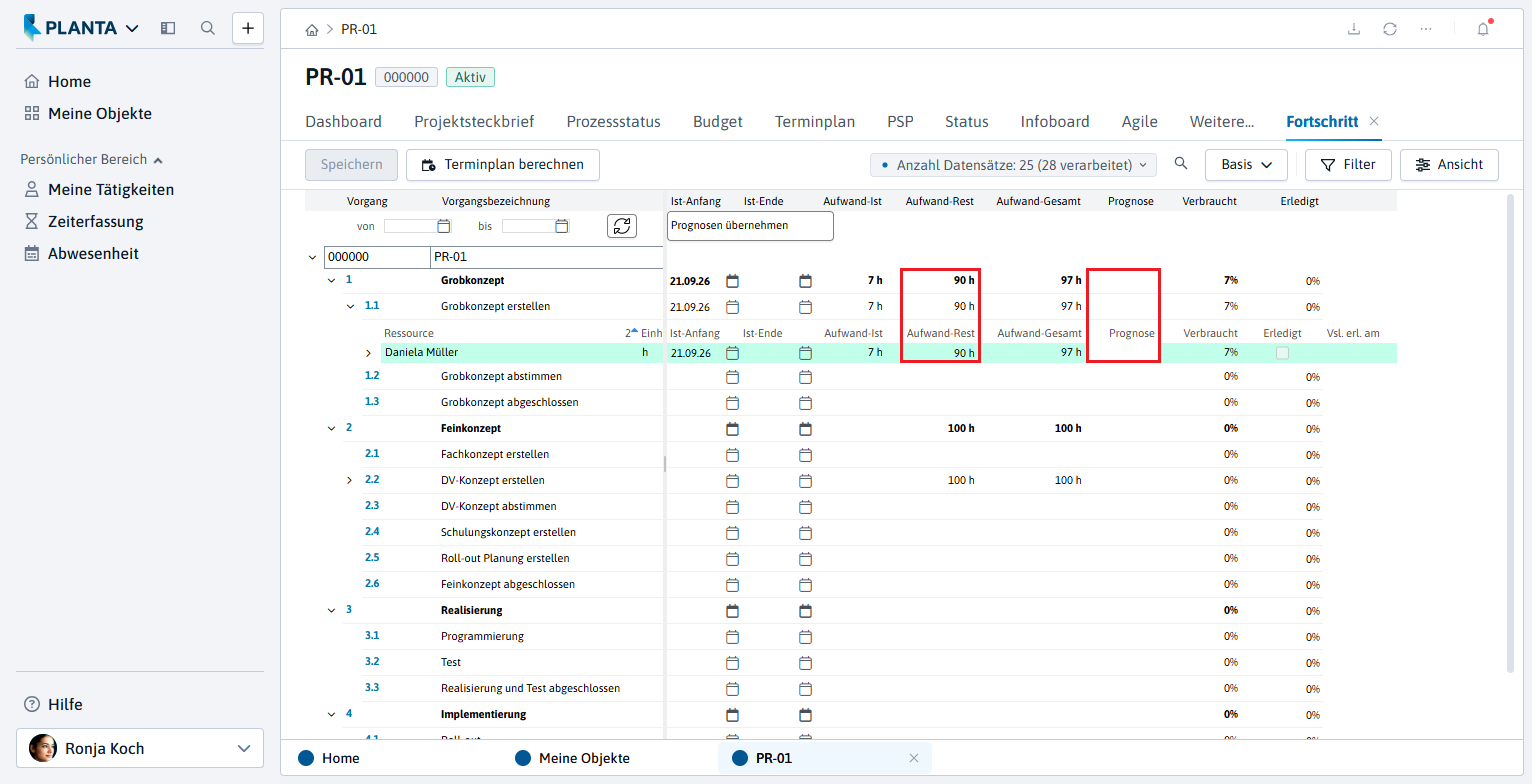Click the refresh date range icon button
Screen dimensions: 1532x784
(622, 226)
